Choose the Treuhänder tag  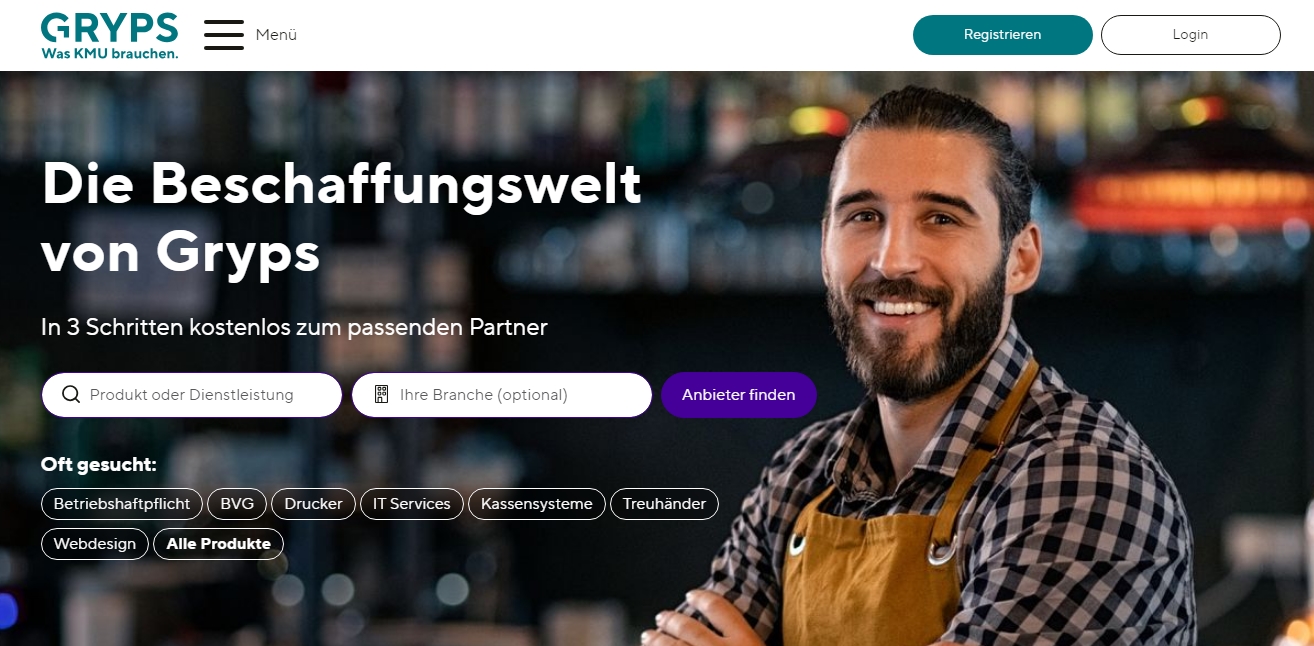[664, 504]
